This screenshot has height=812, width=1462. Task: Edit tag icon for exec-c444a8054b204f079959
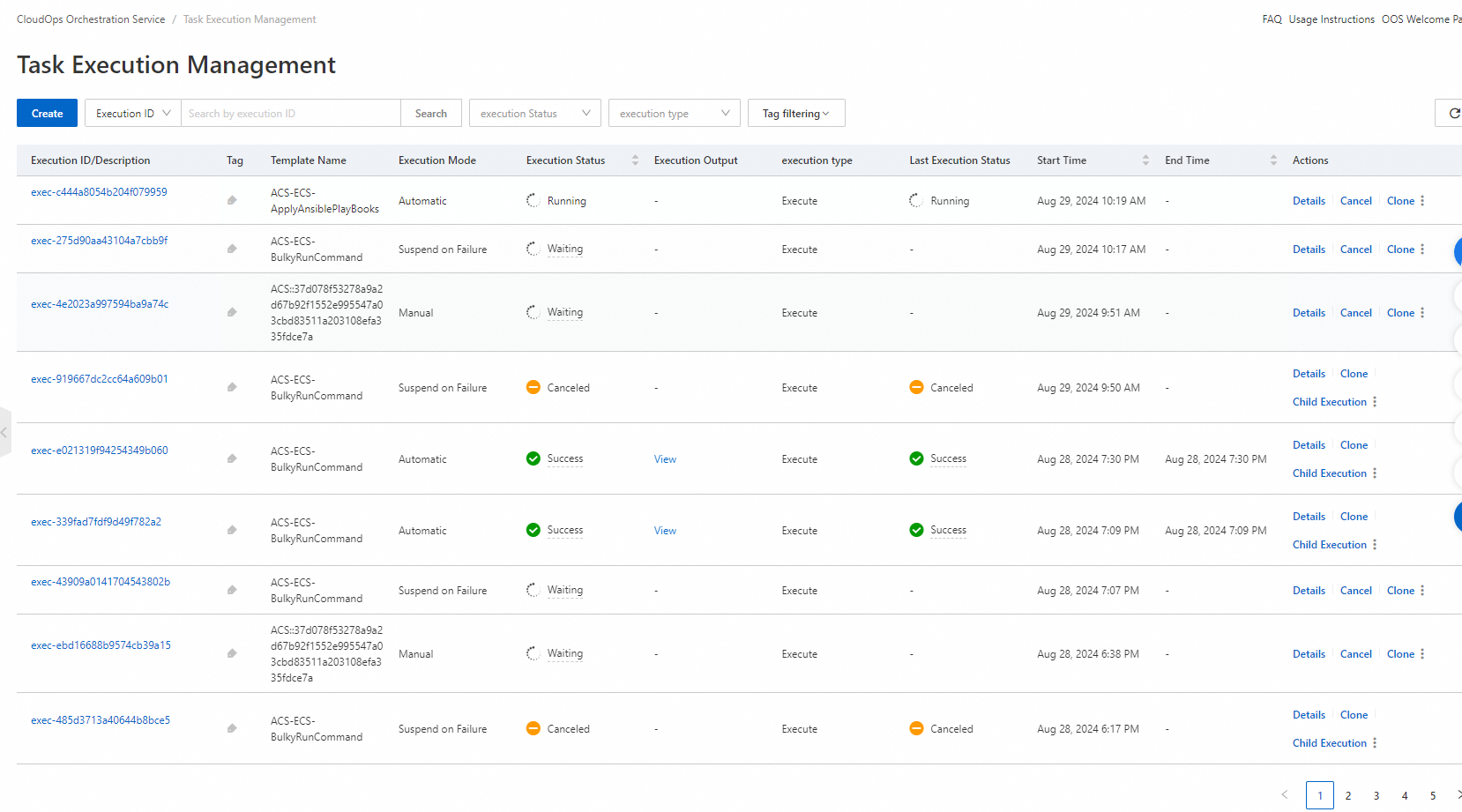pyautogui.click(x=232, y=200)
